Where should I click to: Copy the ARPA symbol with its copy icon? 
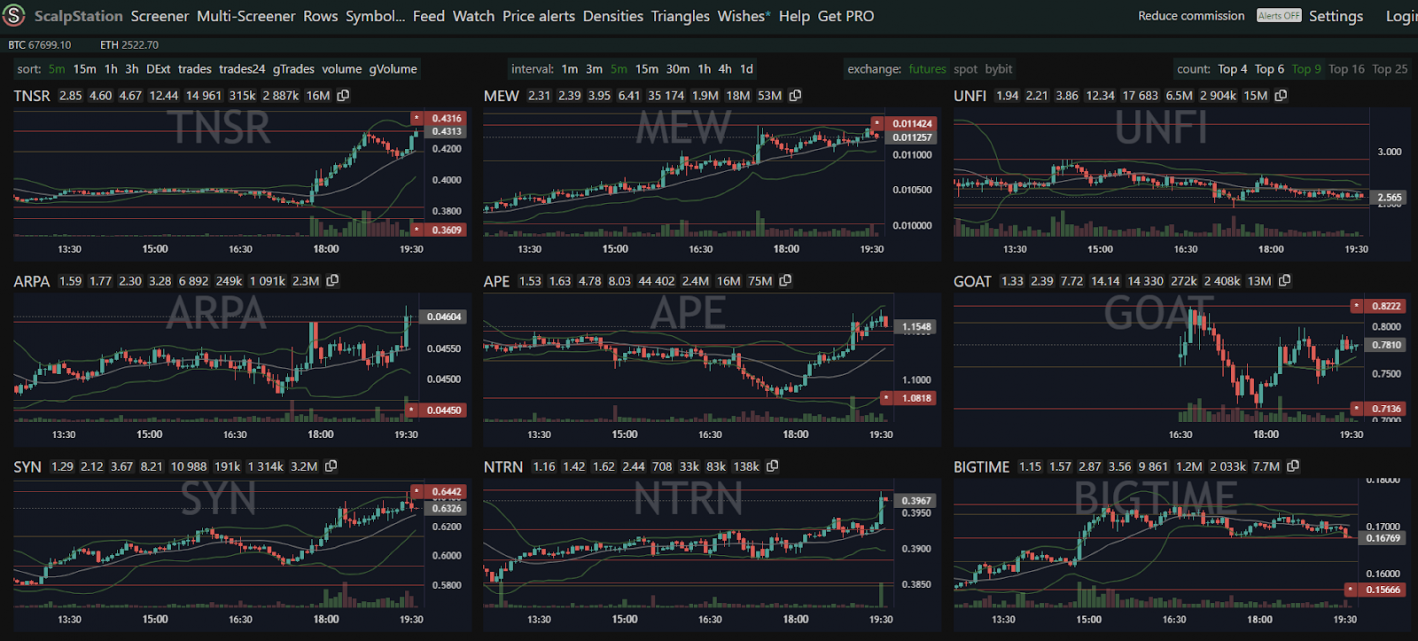coord(332,282)
